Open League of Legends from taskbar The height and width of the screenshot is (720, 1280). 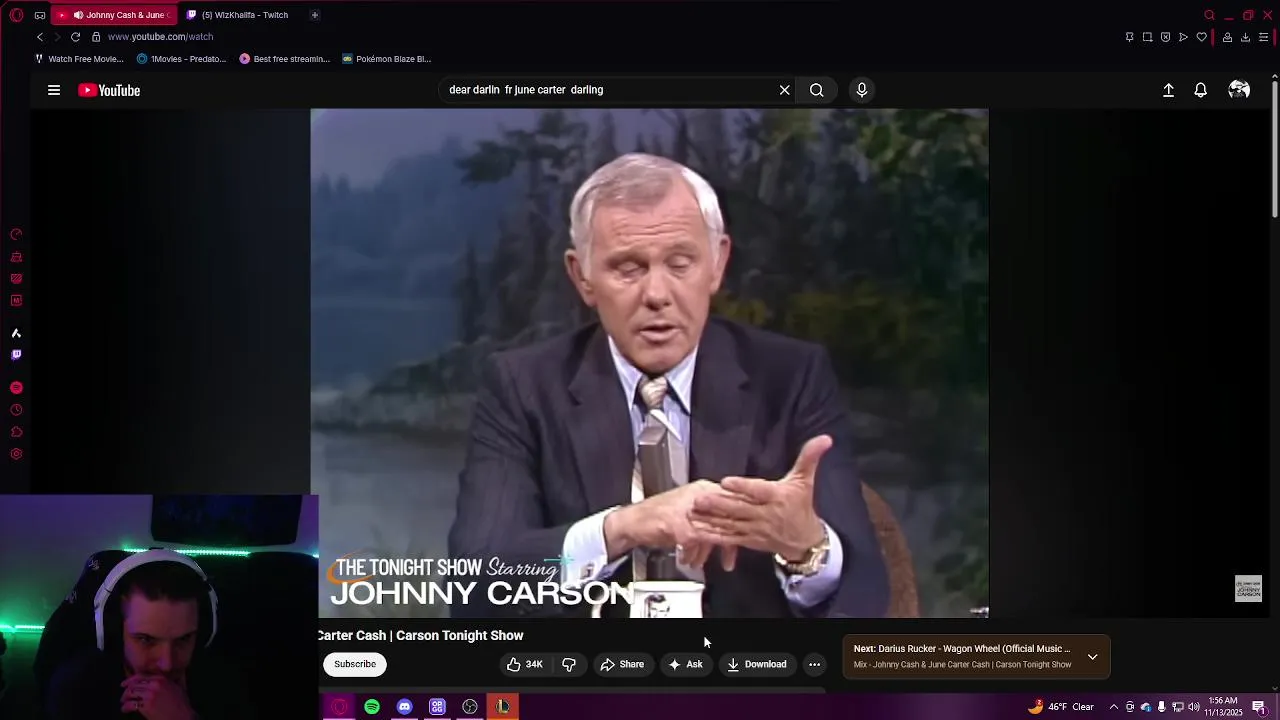click(503, 707)
